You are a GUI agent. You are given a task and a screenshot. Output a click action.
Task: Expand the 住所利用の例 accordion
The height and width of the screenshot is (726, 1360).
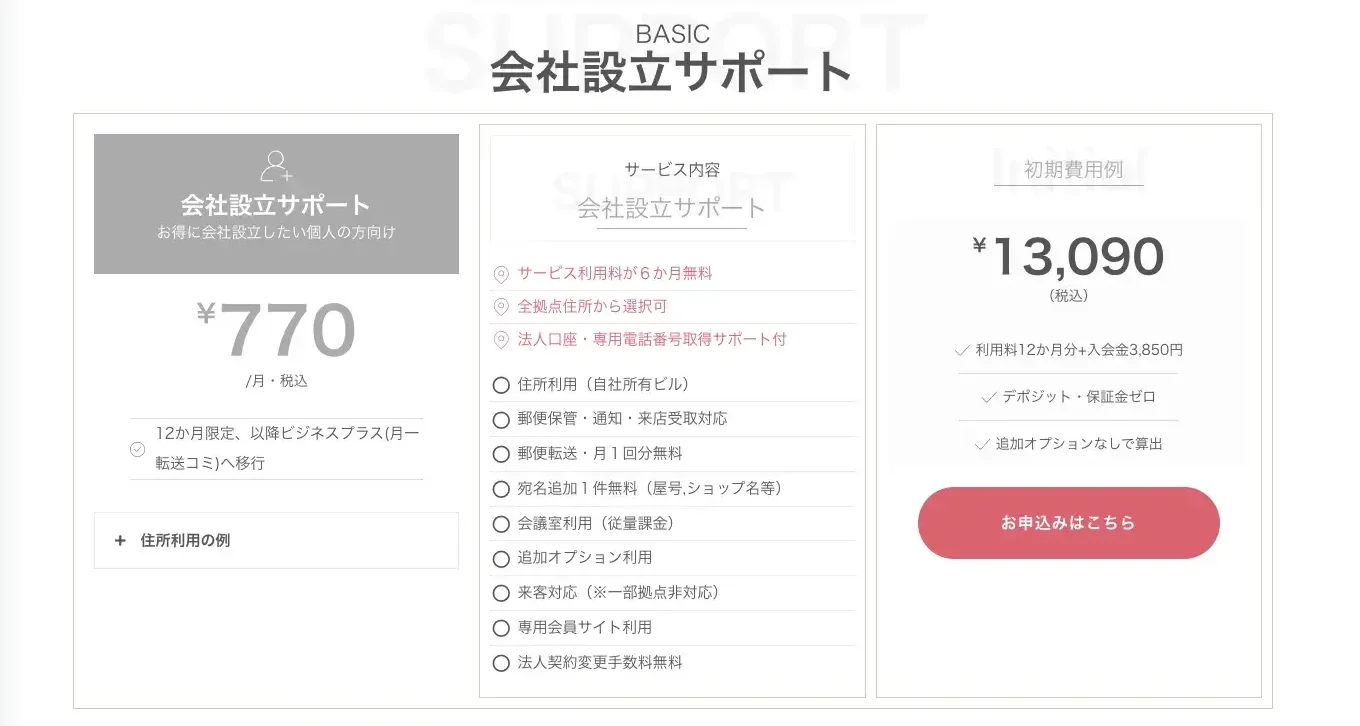pyautogui.click(x=276, y=541)
